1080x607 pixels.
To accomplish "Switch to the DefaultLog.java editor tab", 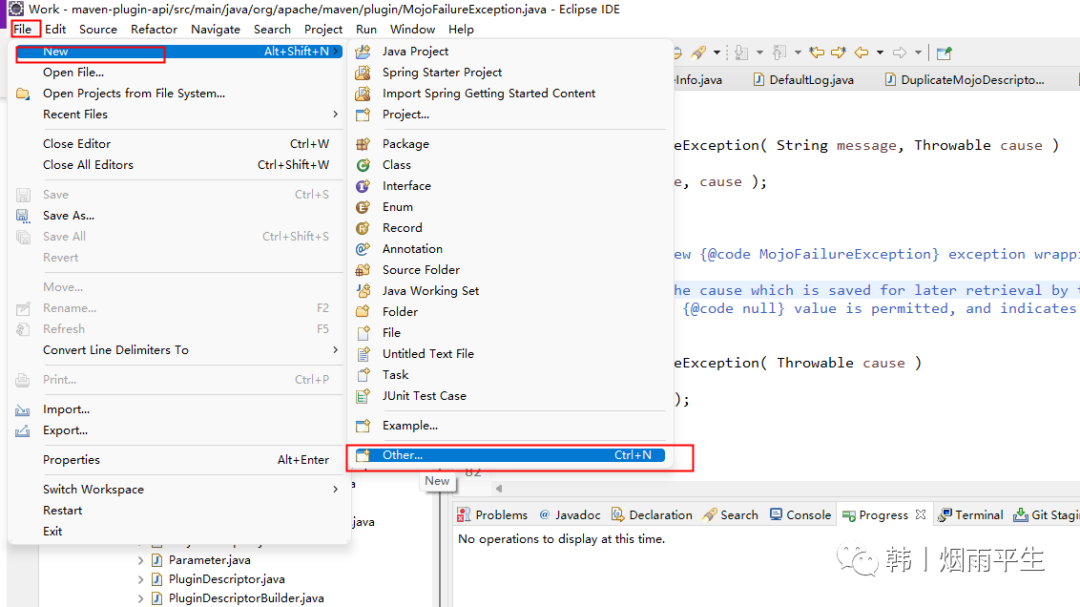I will (x=811, y=80).
